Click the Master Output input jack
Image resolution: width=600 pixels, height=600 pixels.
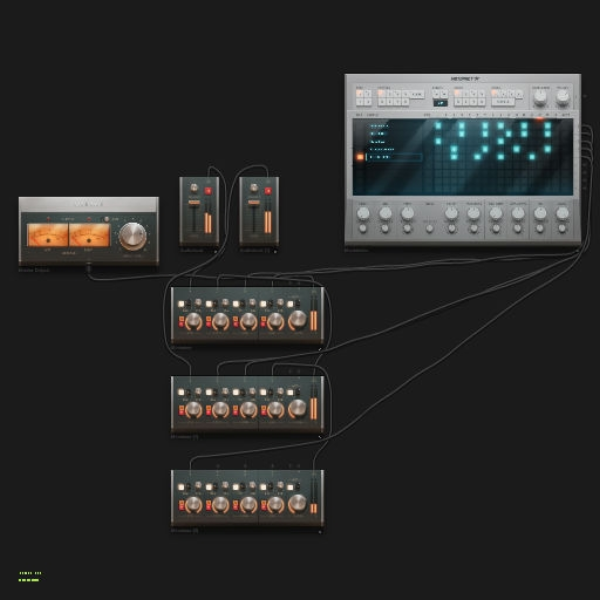(89, 267)
